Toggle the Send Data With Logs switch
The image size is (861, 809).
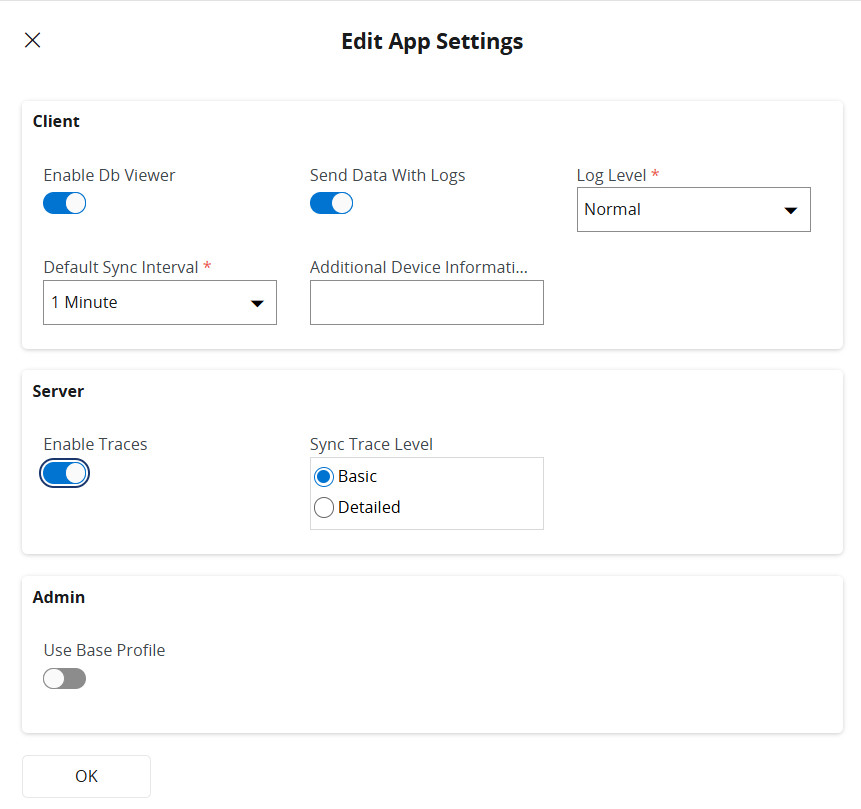(331, 203)
